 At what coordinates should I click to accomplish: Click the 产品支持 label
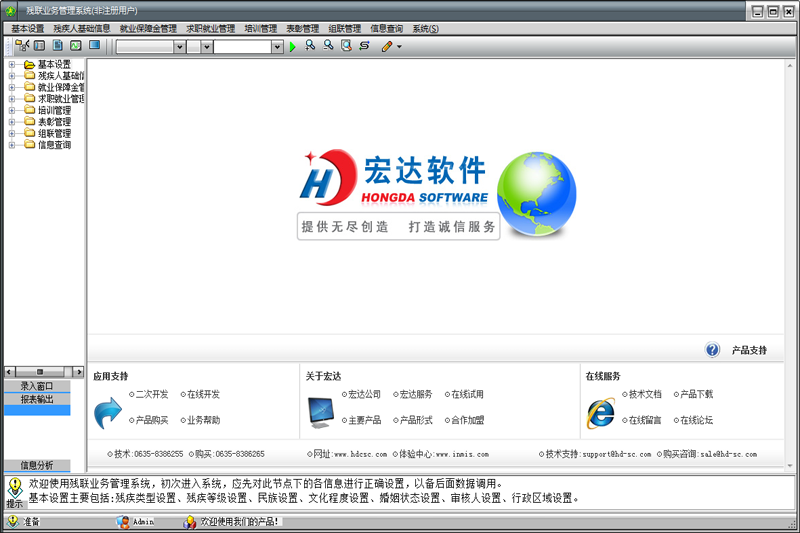tap(749, 350)
